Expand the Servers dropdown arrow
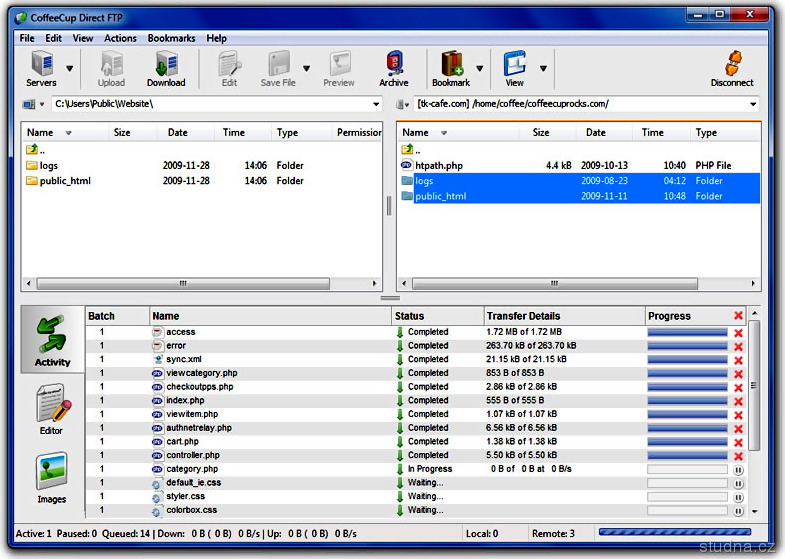The image size is (785, 559). (70, 69)
